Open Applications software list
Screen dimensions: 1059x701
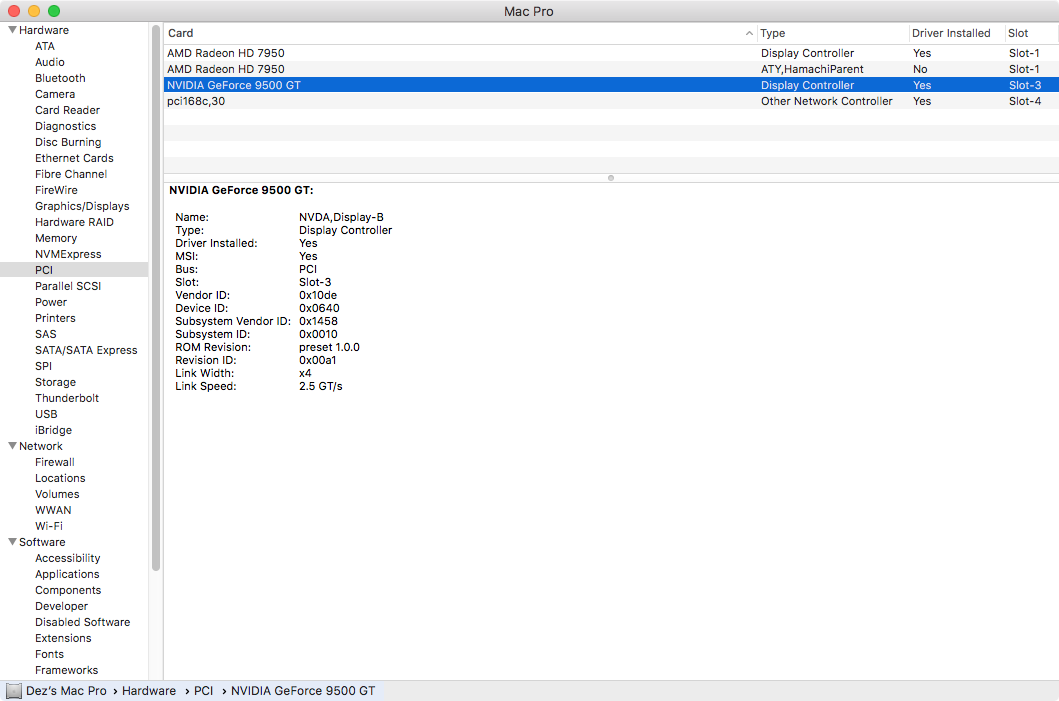[68, 574]
